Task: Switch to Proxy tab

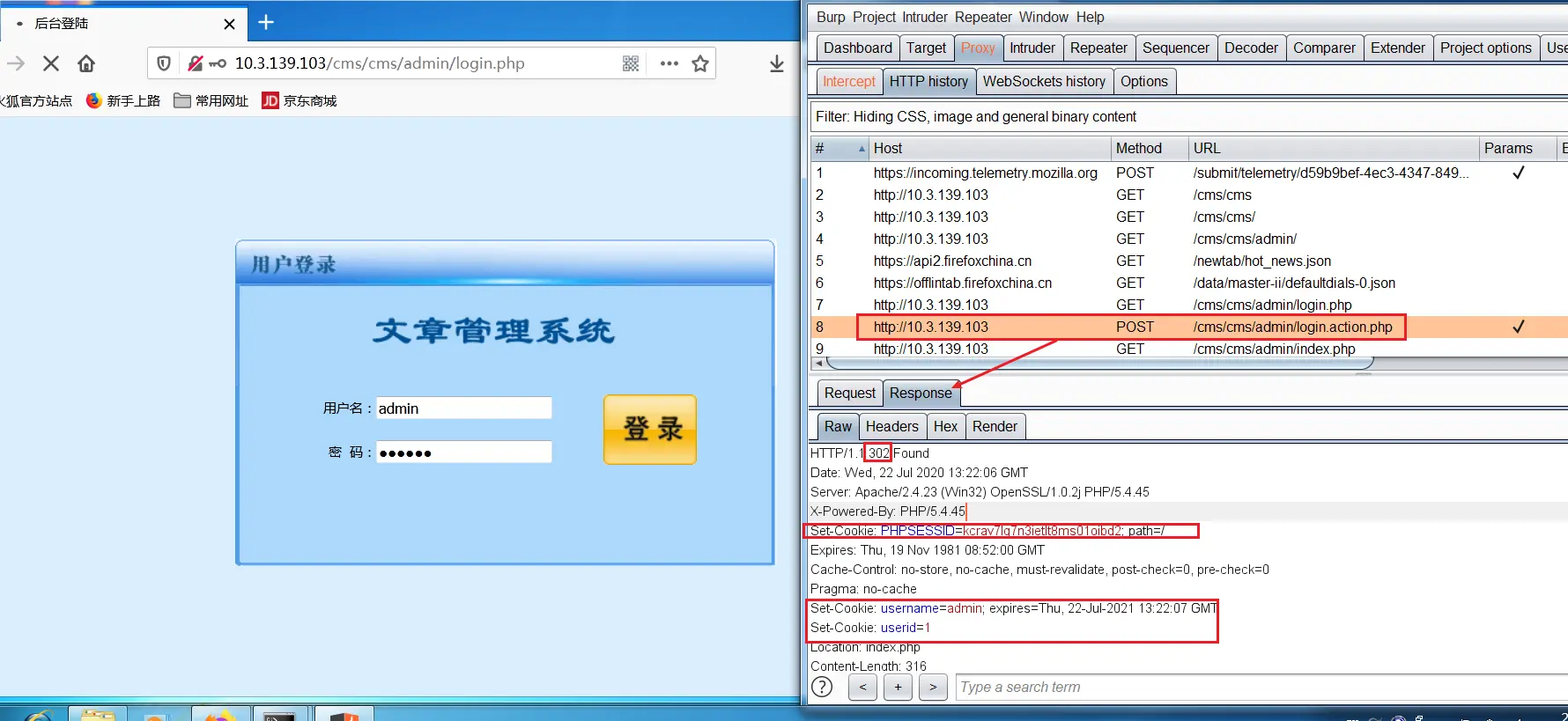Action: coord(978,48)
